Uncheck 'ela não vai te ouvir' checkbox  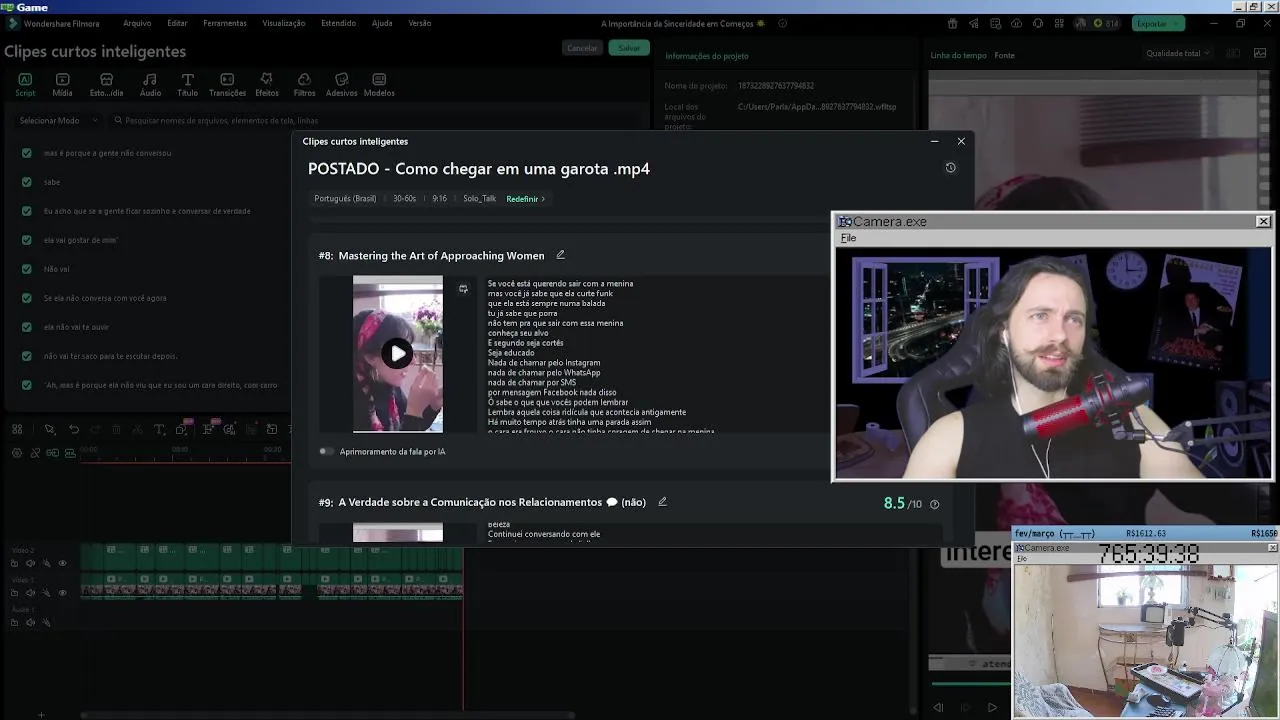tap(27, 327)
